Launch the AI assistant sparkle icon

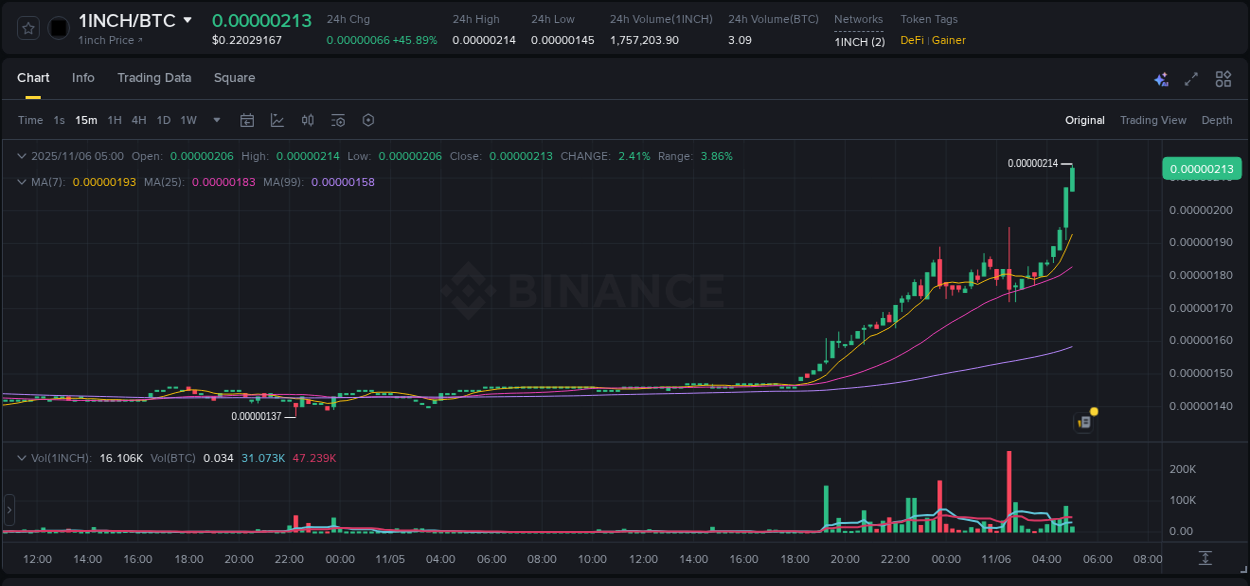pos(1161,78)
